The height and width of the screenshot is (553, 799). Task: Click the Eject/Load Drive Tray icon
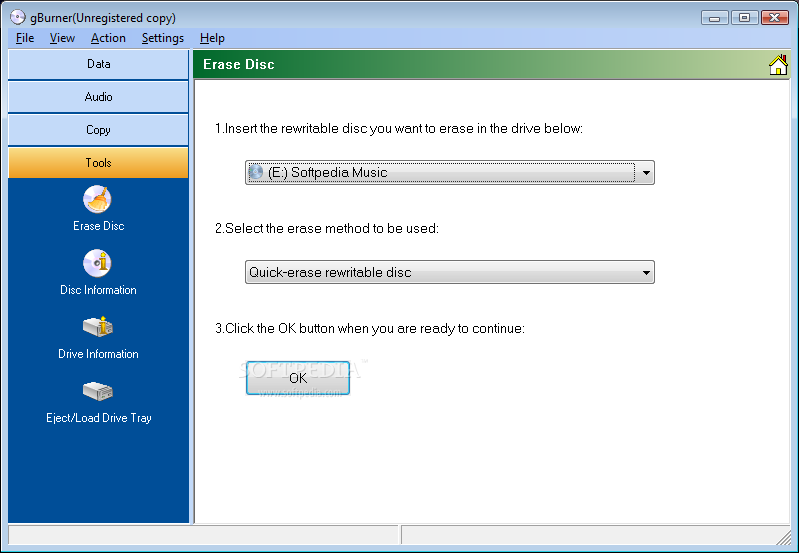coord(97,391)
